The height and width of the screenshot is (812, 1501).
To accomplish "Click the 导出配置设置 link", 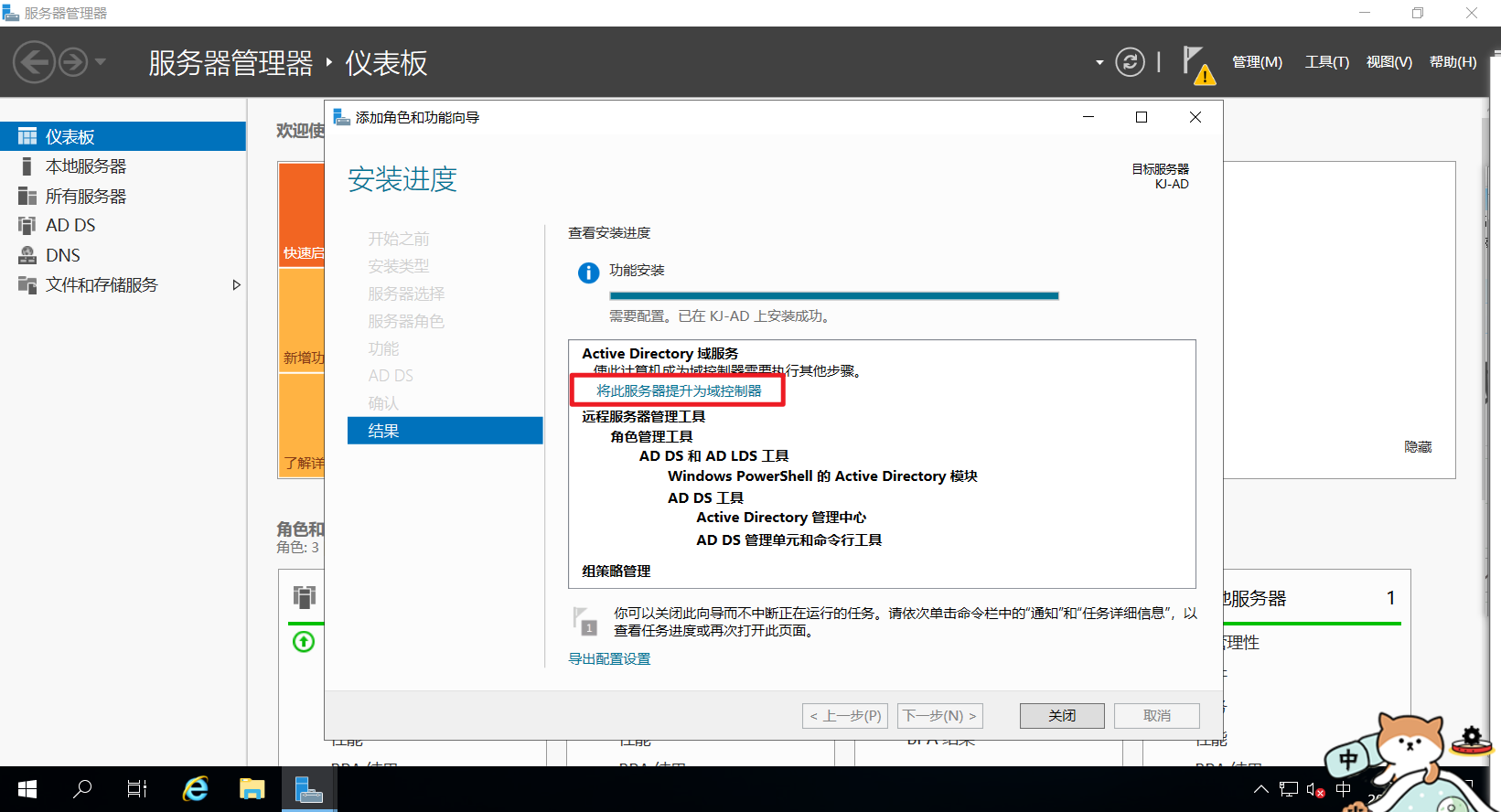I will (609, 659).
